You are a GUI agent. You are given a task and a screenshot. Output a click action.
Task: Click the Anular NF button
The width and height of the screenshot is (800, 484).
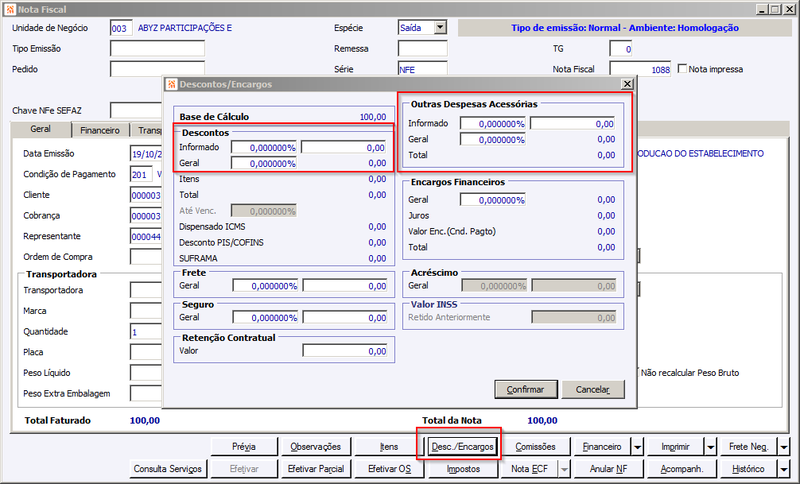tap(608, 469)
